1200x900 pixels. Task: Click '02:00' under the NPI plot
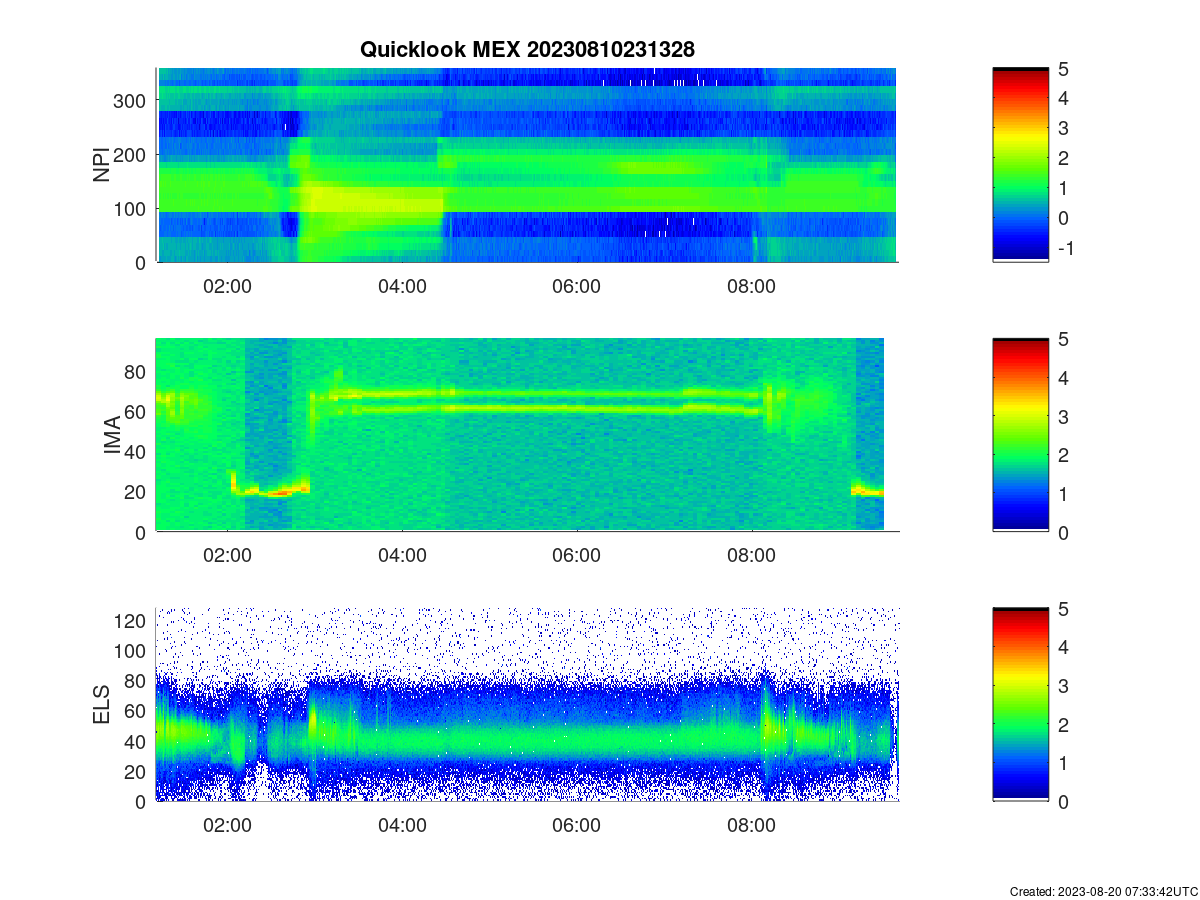pos(227,285)
